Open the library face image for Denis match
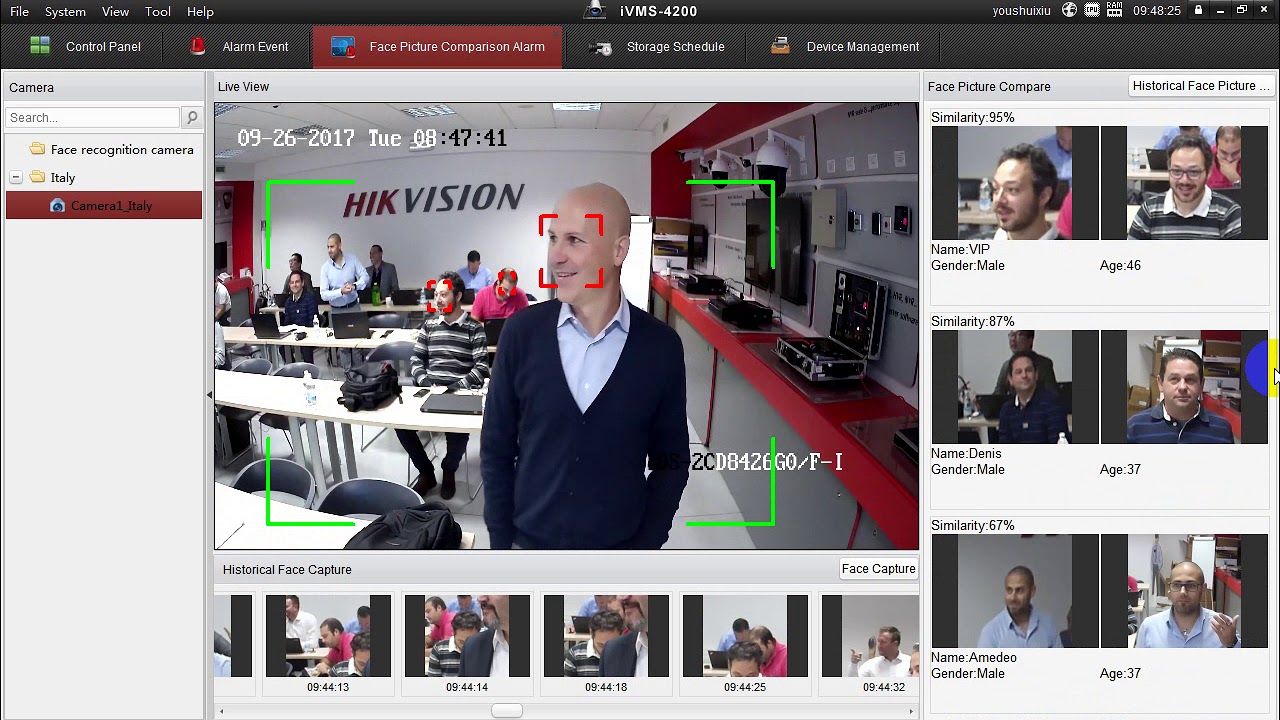The width and height of the screenshot is (1280, 720). tap(1184, 387)
